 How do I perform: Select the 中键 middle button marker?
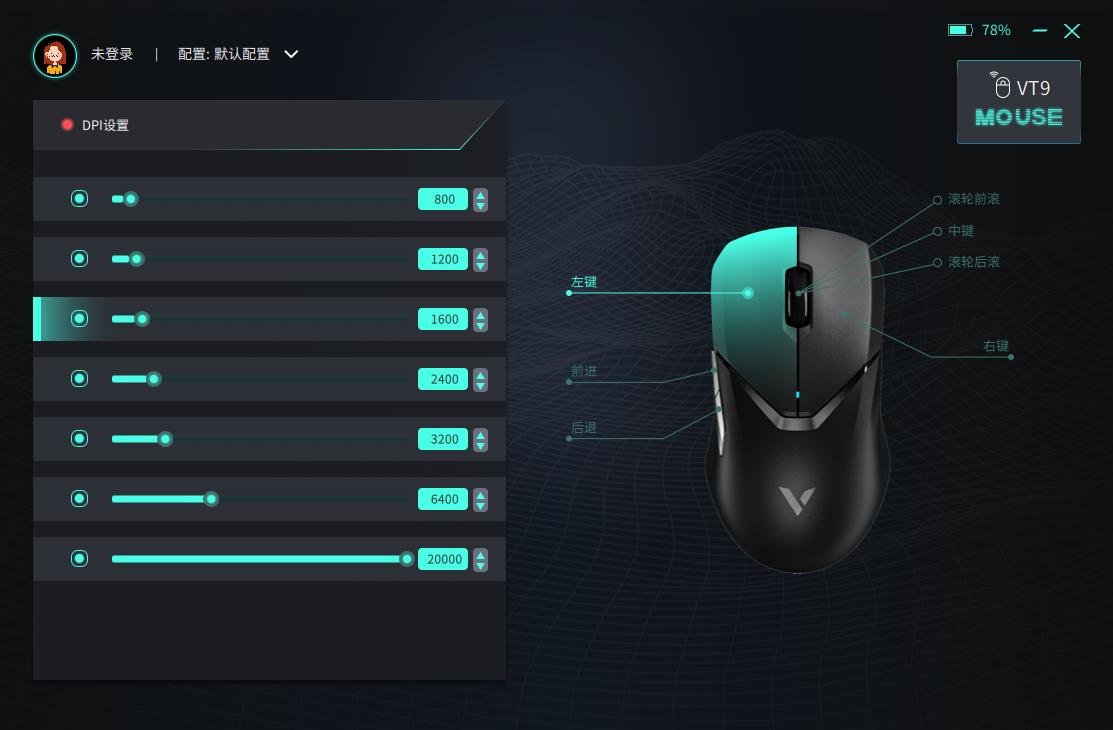(x=937, y=231)
